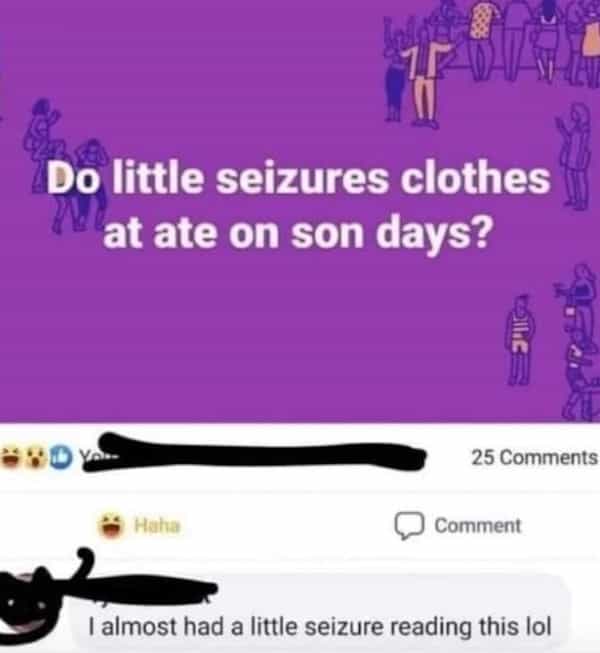Click the Haha emoji in reaction summary
Viewport: 600px width, 653px height.
pyautogui.click(x=11, y=457)
